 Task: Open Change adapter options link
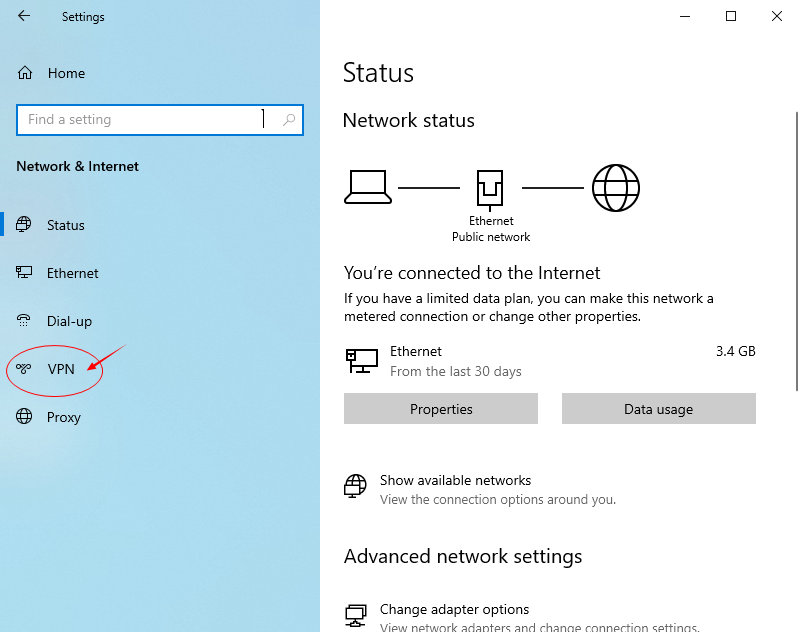454,609
